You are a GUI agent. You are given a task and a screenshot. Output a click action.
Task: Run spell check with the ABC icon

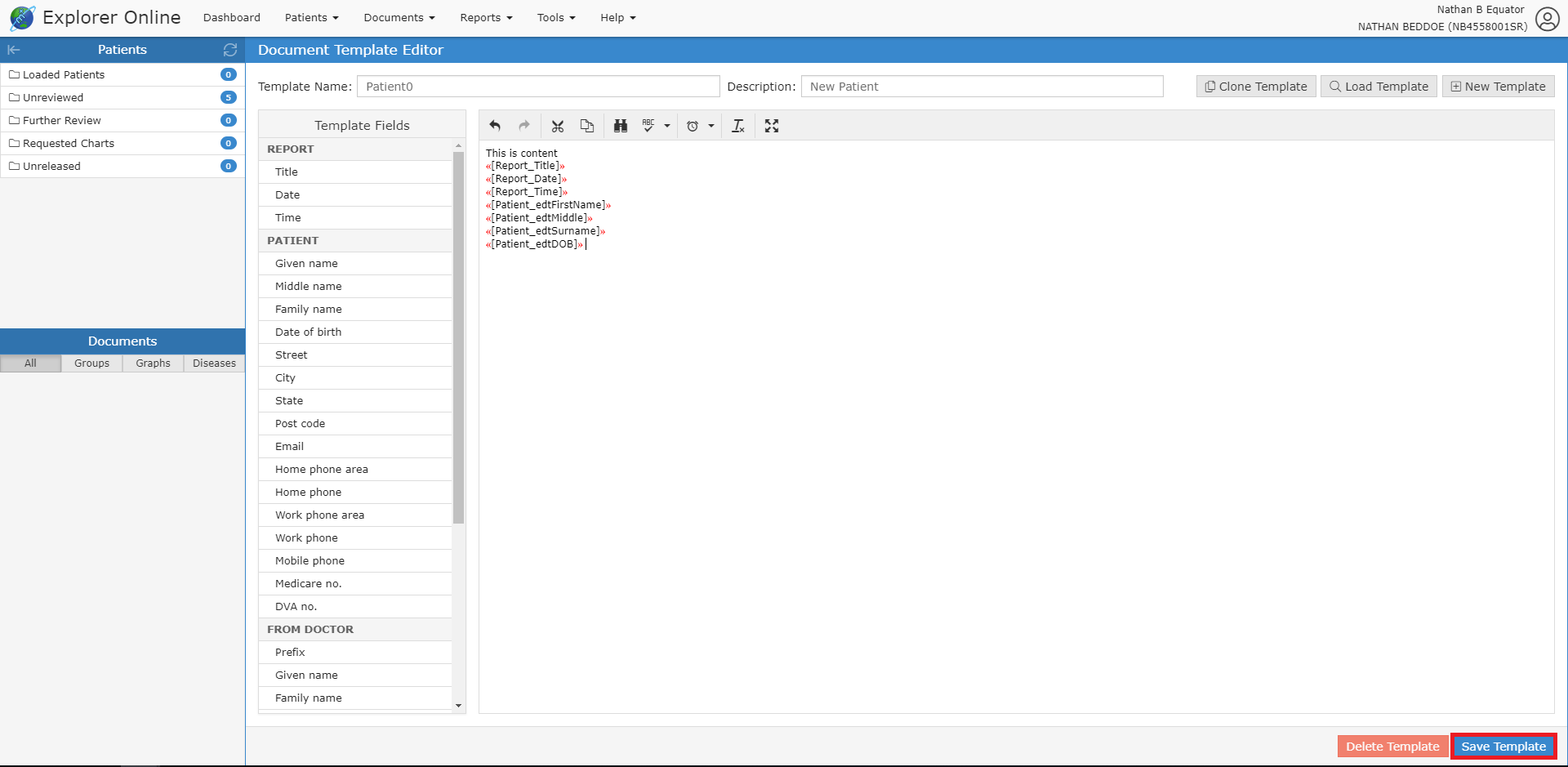(x=648, y=126)
